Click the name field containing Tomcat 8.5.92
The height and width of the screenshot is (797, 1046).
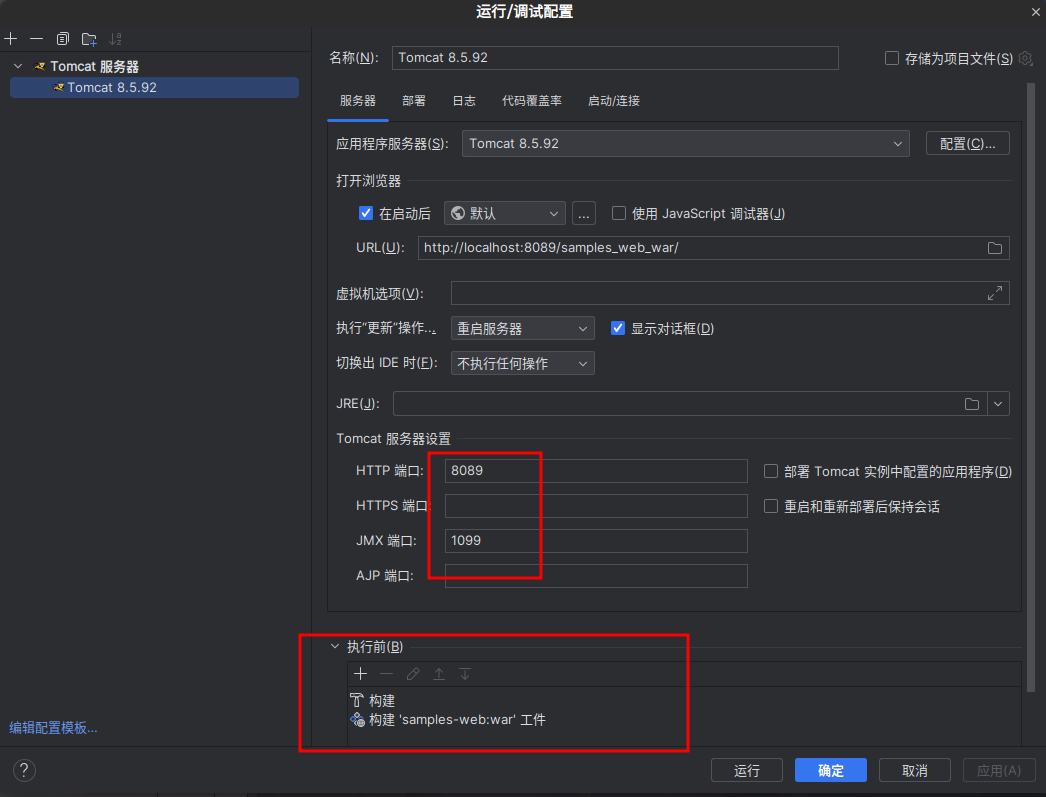point(615,58)
